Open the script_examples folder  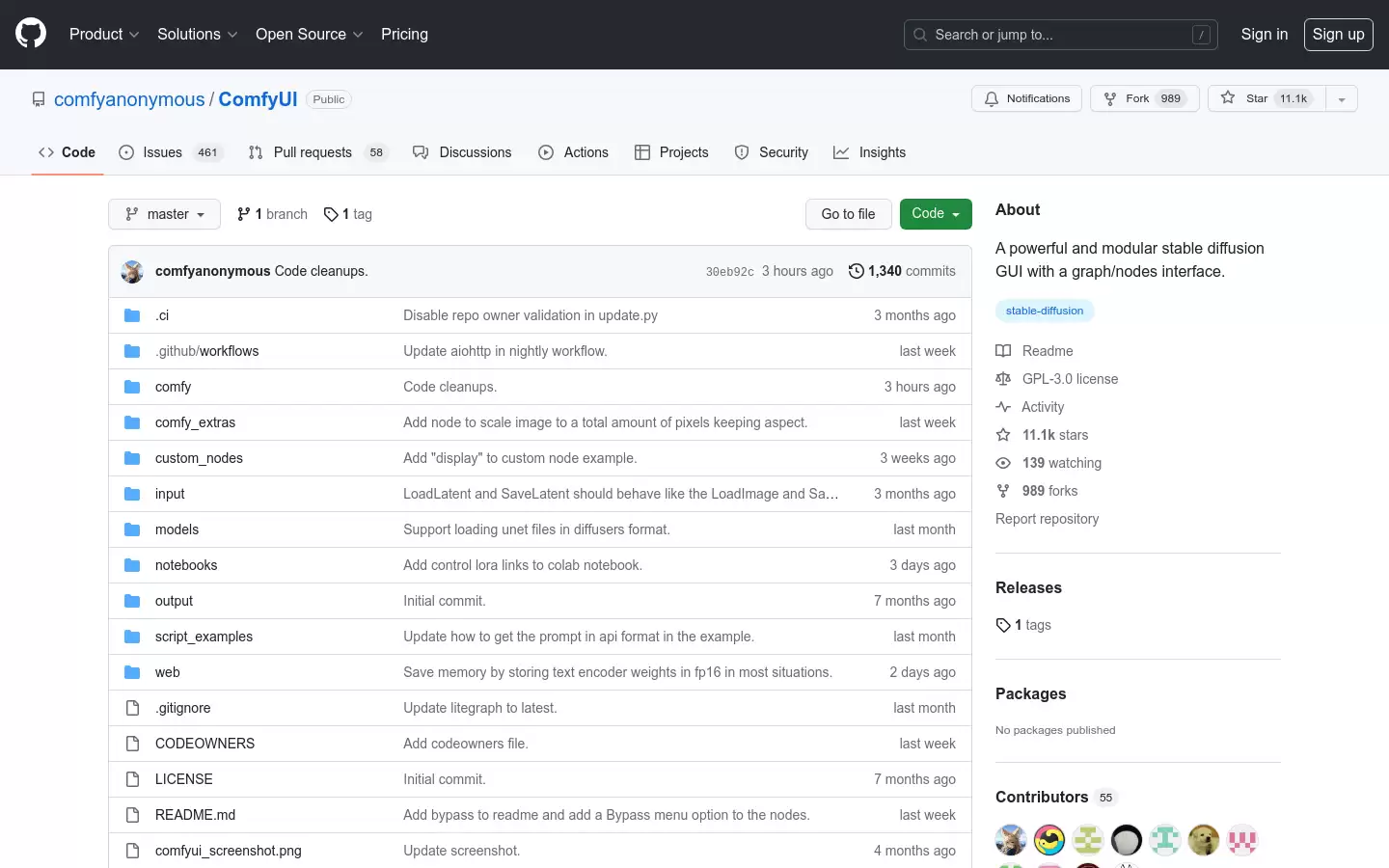(204, 637)
